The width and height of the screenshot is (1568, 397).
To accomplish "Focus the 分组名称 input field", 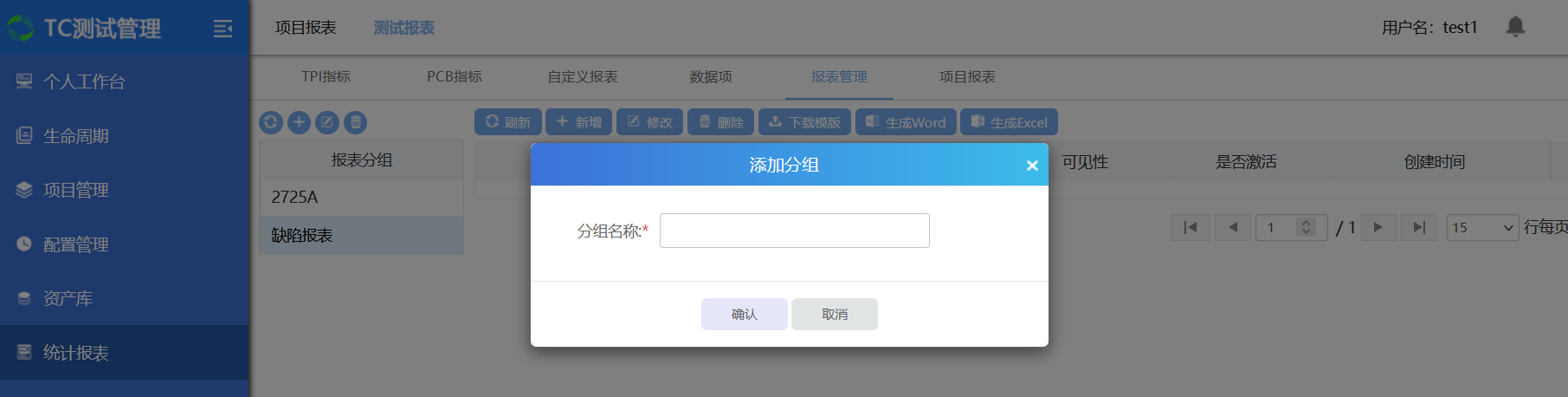I will point(795,231).
